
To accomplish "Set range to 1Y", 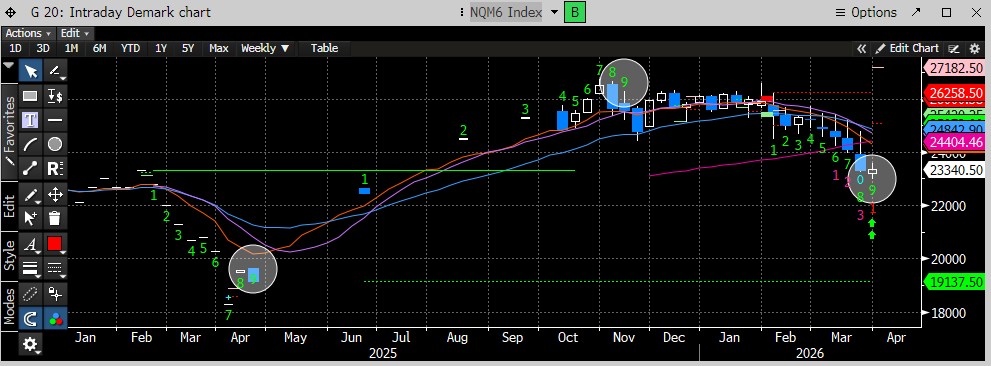I will 161,48.
